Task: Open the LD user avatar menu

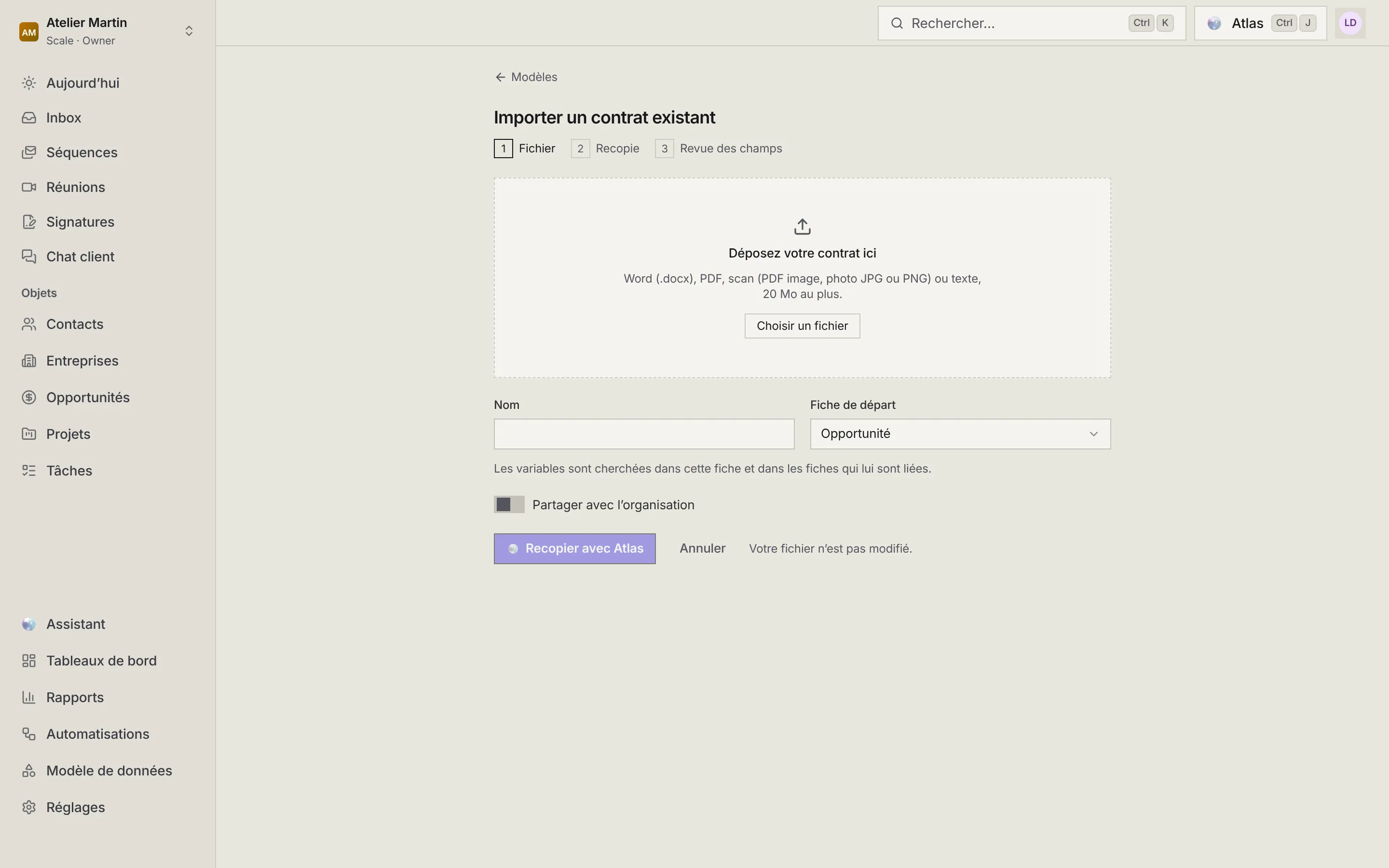Action: pyautogui.click(x=1350, y=24)
